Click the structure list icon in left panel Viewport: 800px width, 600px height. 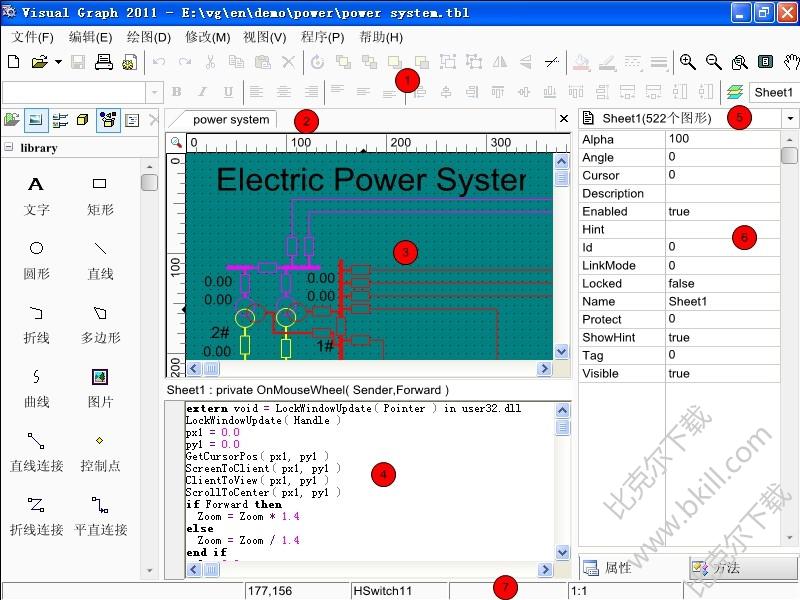click(60, 120)
